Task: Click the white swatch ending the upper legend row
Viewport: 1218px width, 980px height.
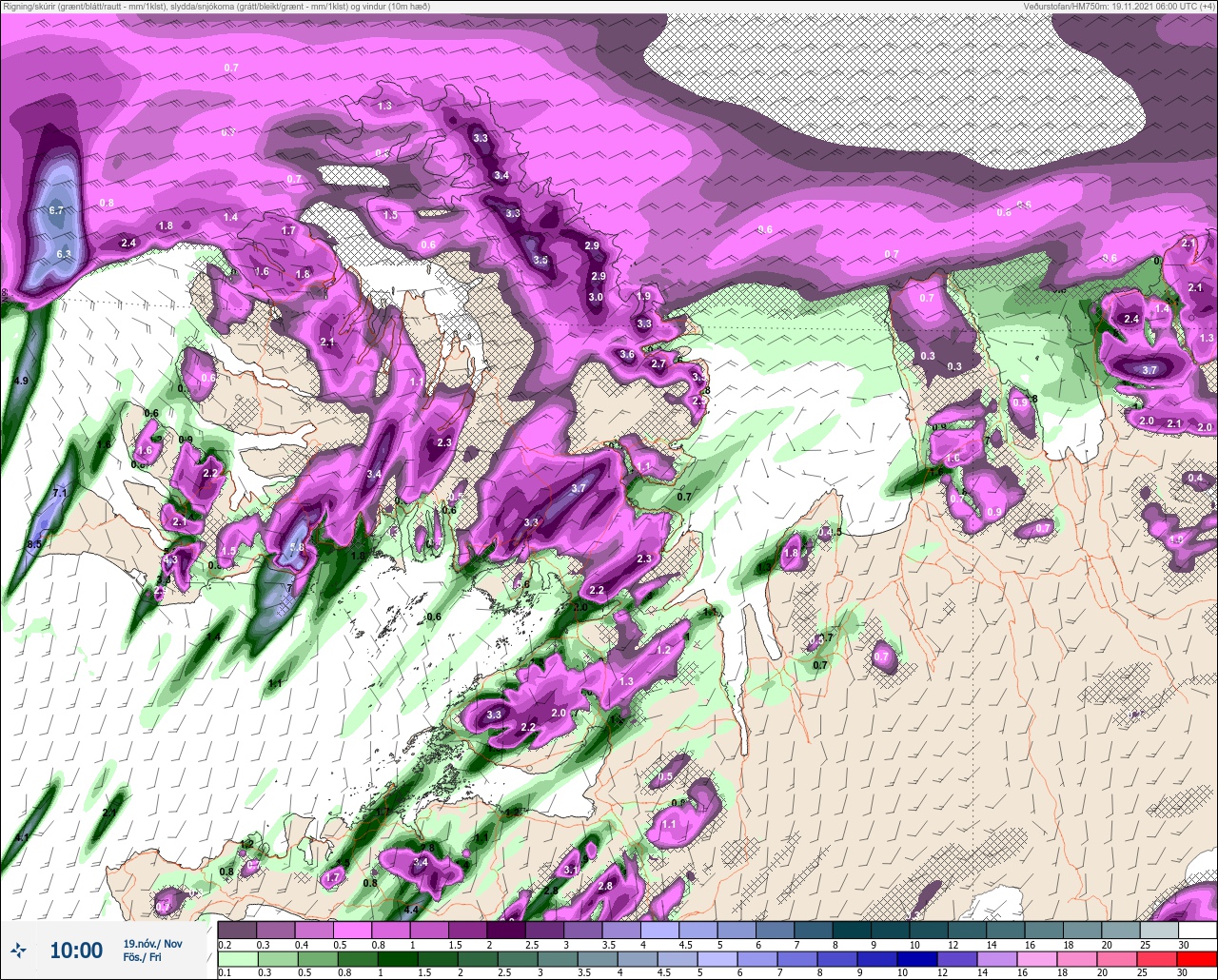Action: [1197, 930]
